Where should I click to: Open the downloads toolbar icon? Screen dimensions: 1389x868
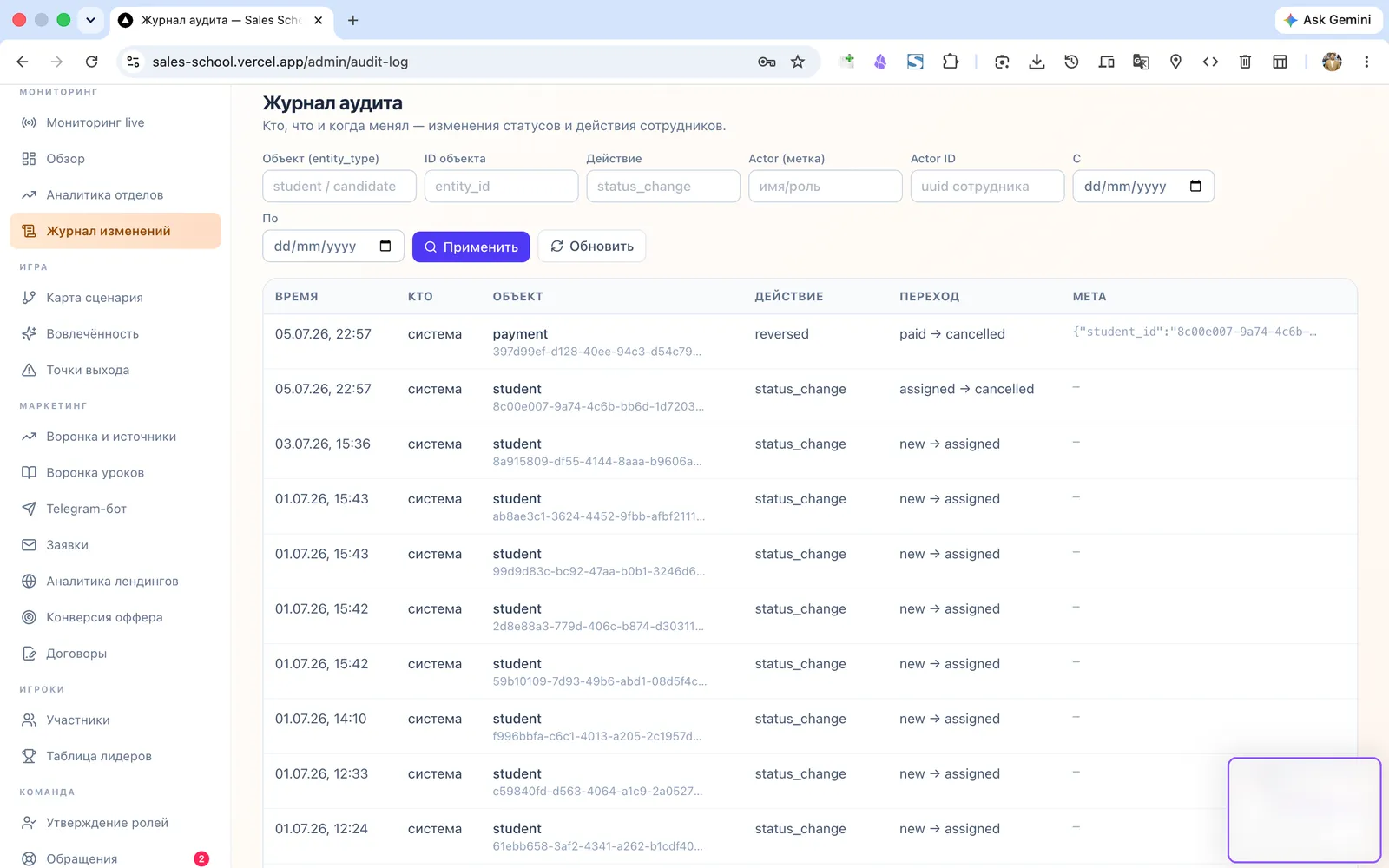pos(1037,62)
